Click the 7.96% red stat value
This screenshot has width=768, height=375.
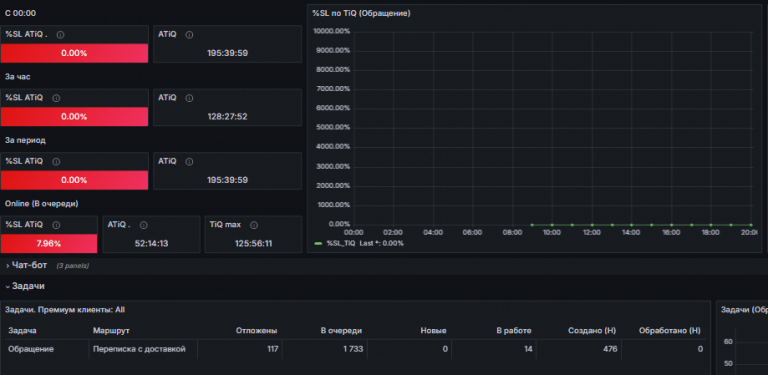[x=49, y=243]
